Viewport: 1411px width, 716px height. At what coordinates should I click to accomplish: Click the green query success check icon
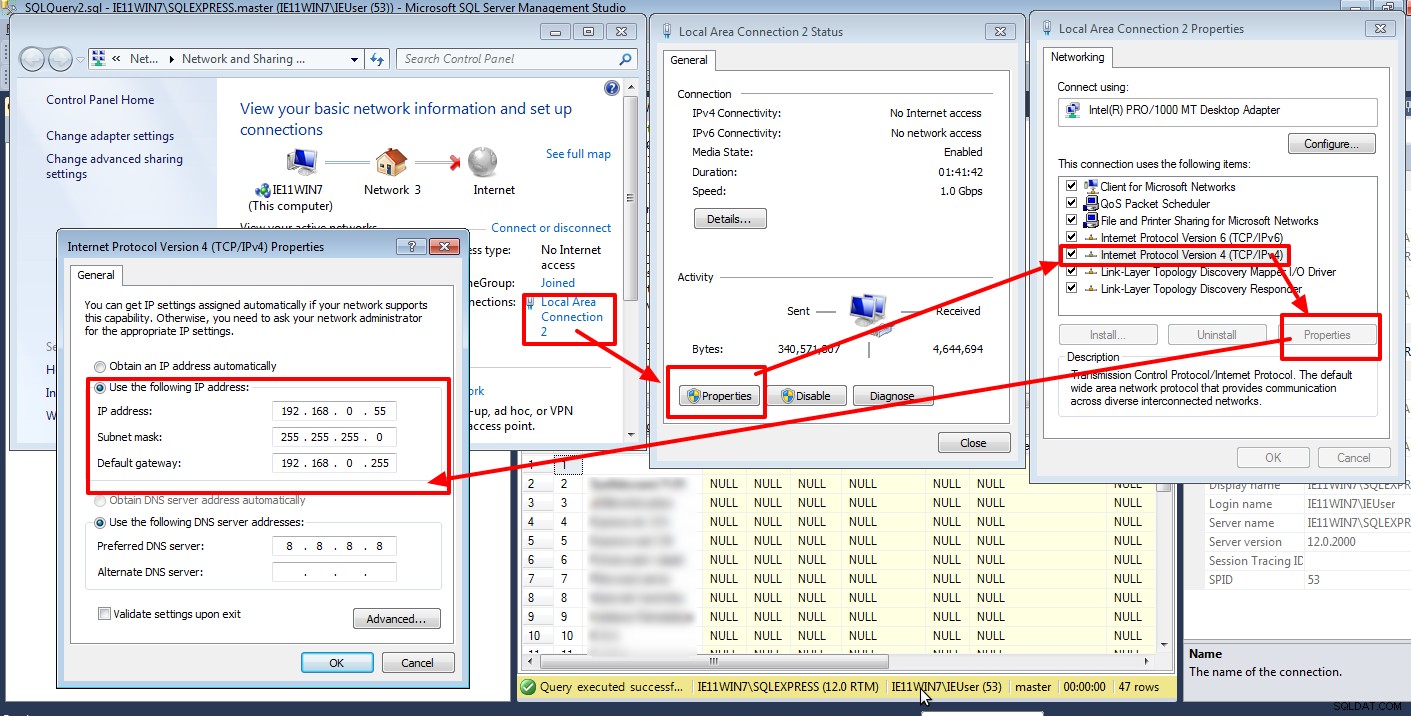point(528,687)
